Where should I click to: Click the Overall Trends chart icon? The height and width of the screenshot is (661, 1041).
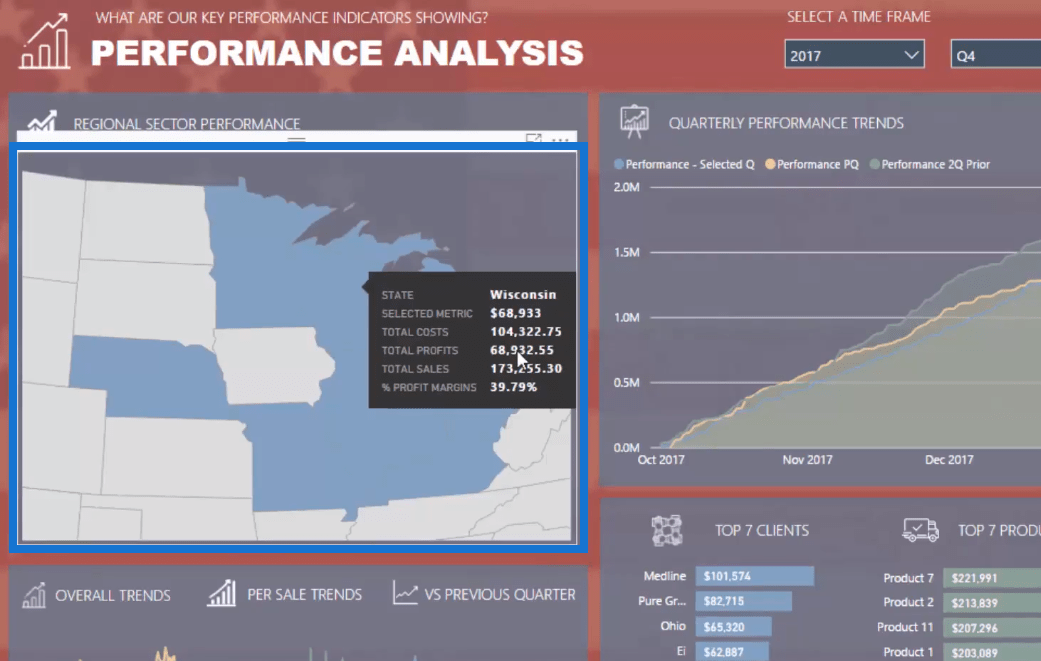coord(34,595)
